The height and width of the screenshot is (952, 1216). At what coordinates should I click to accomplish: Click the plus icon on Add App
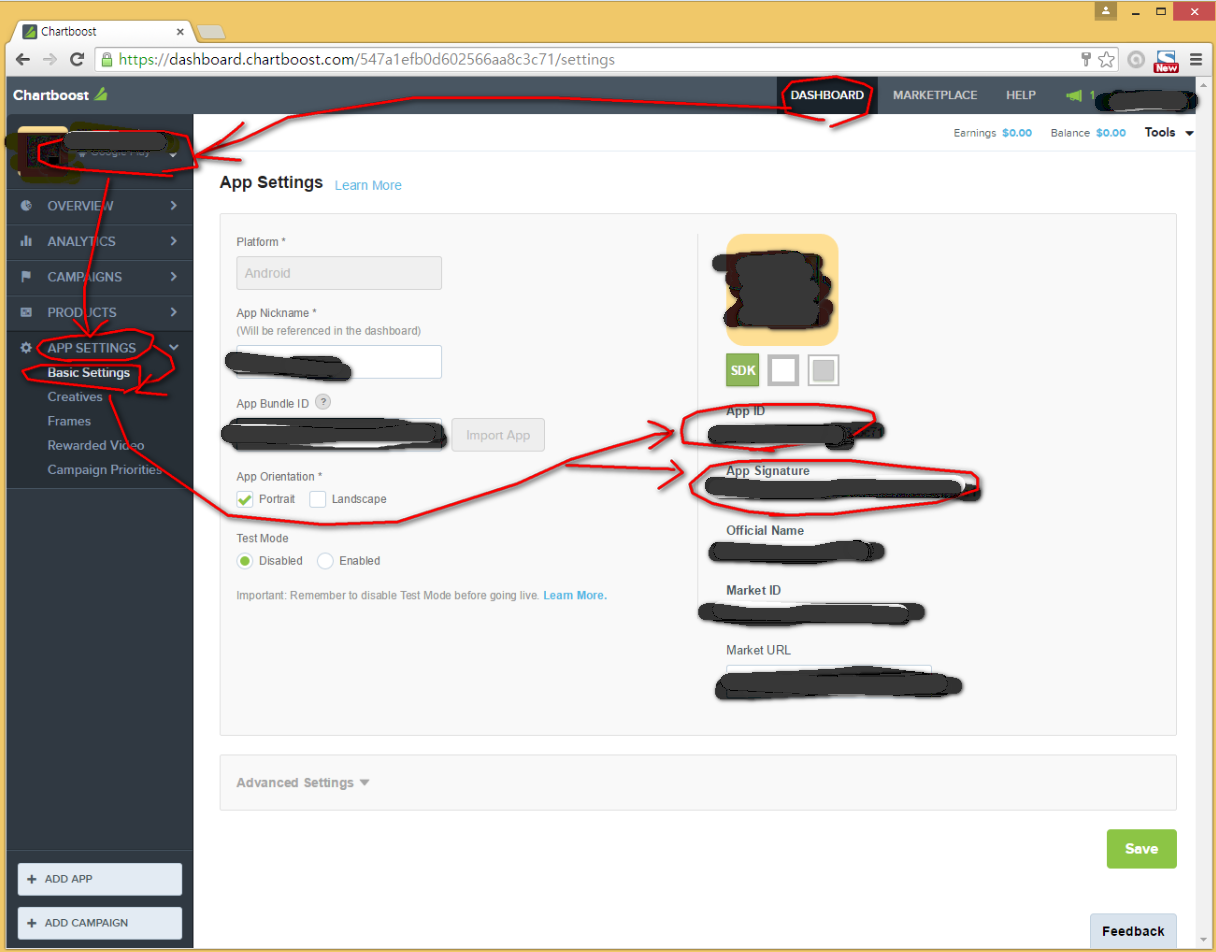[32, 879]
